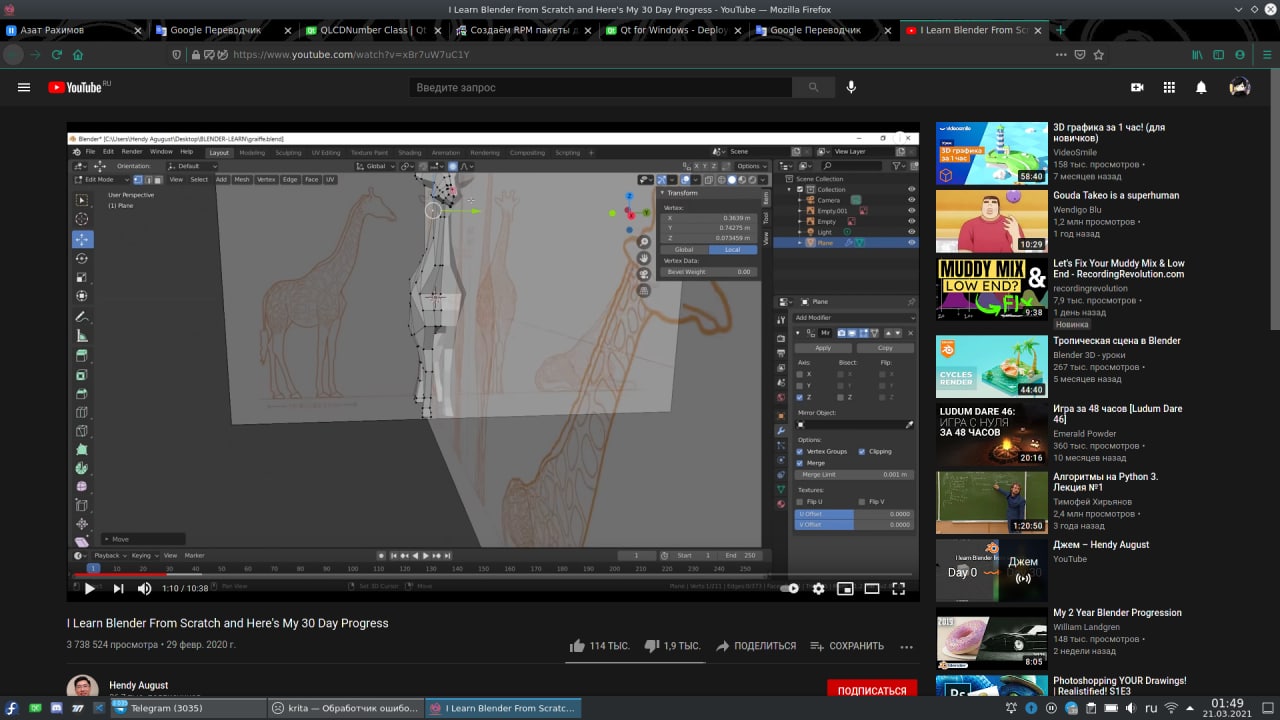Close the I Learn Blender tab
Viewport: 1280px width, 720px height.
[x=1037, y=30]
